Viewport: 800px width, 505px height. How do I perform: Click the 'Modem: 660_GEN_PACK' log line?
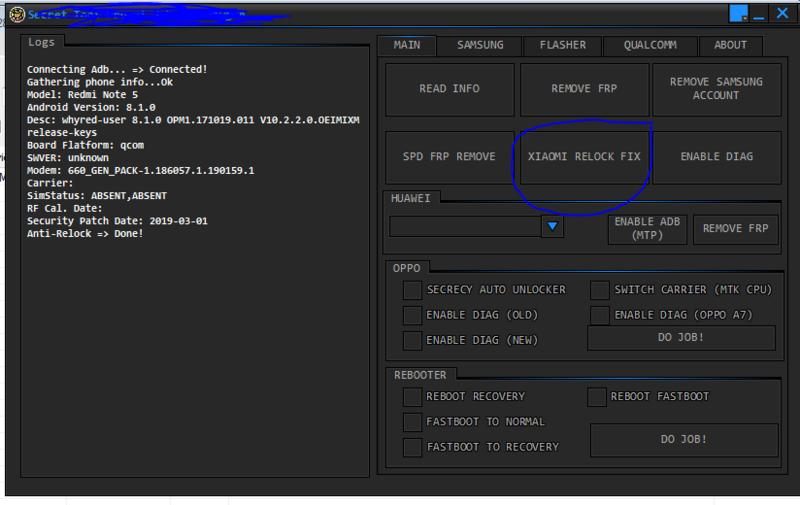pyautogui.click(x=140, y=171)
